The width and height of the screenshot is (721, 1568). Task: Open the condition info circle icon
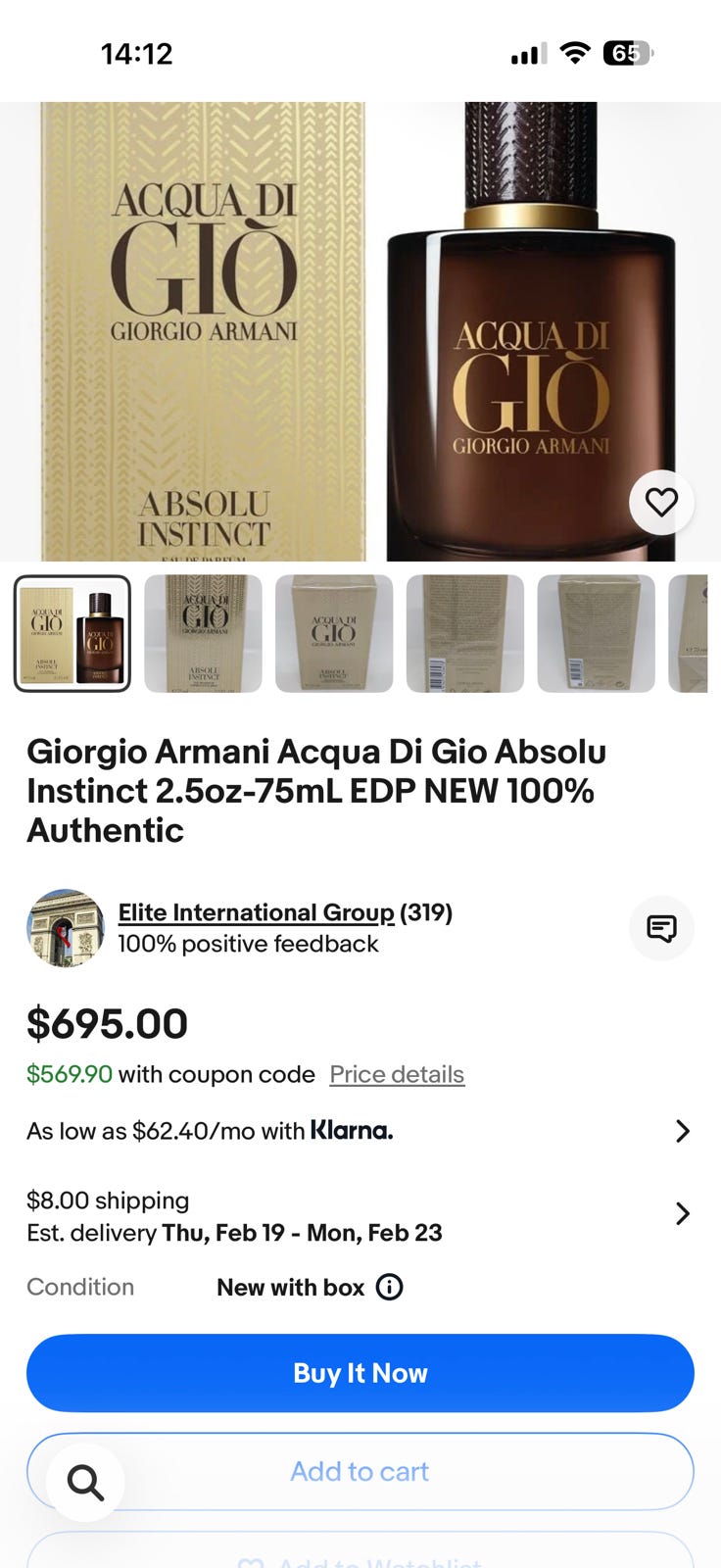390,1287
